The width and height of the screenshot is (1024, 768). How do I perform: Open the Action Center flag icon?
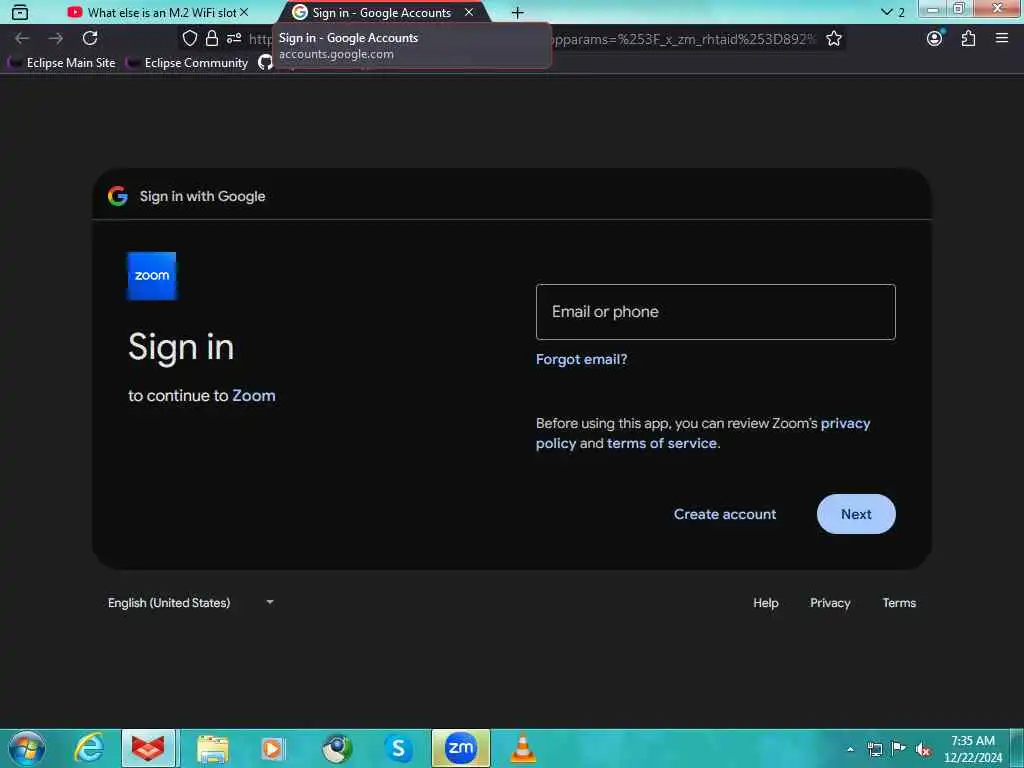899,749
